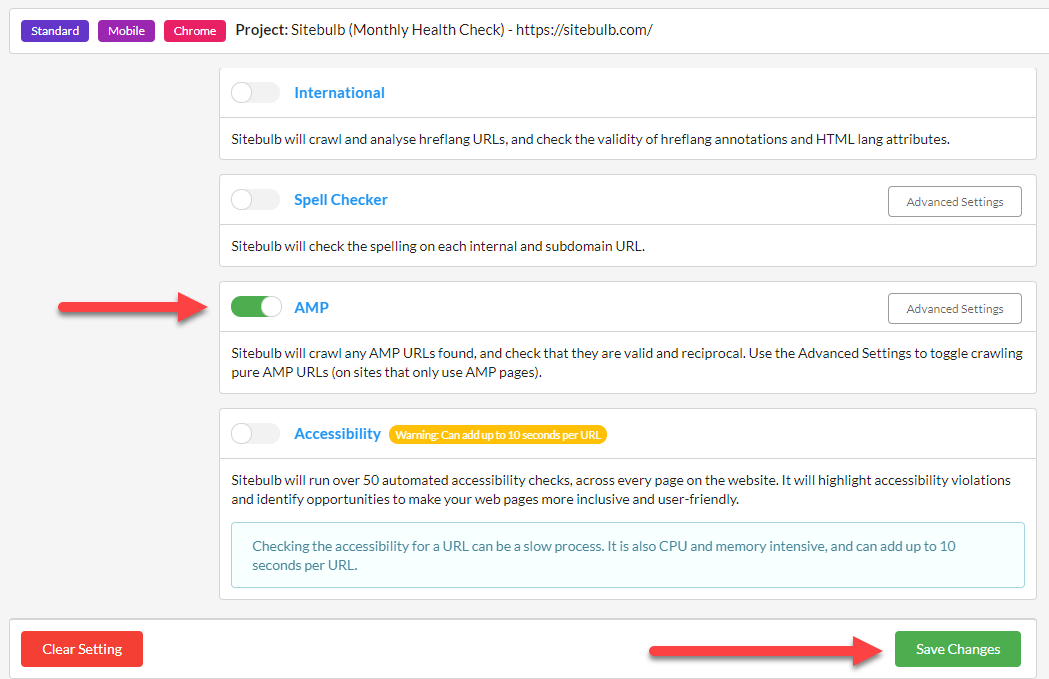Click the yellow 10 seconds per URL warning badge

click(x=498, y=435)
